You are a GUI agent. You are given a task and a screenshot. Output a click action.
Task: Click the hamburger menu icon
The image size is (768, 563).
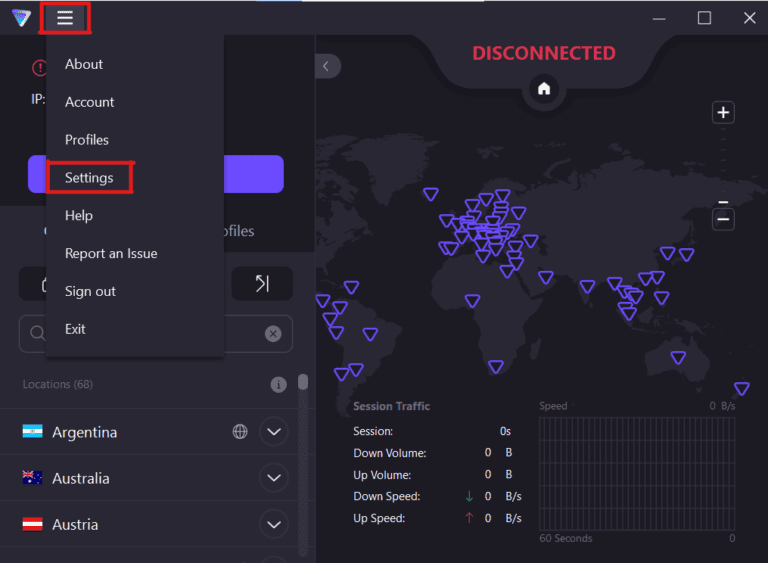pos(65,18)
